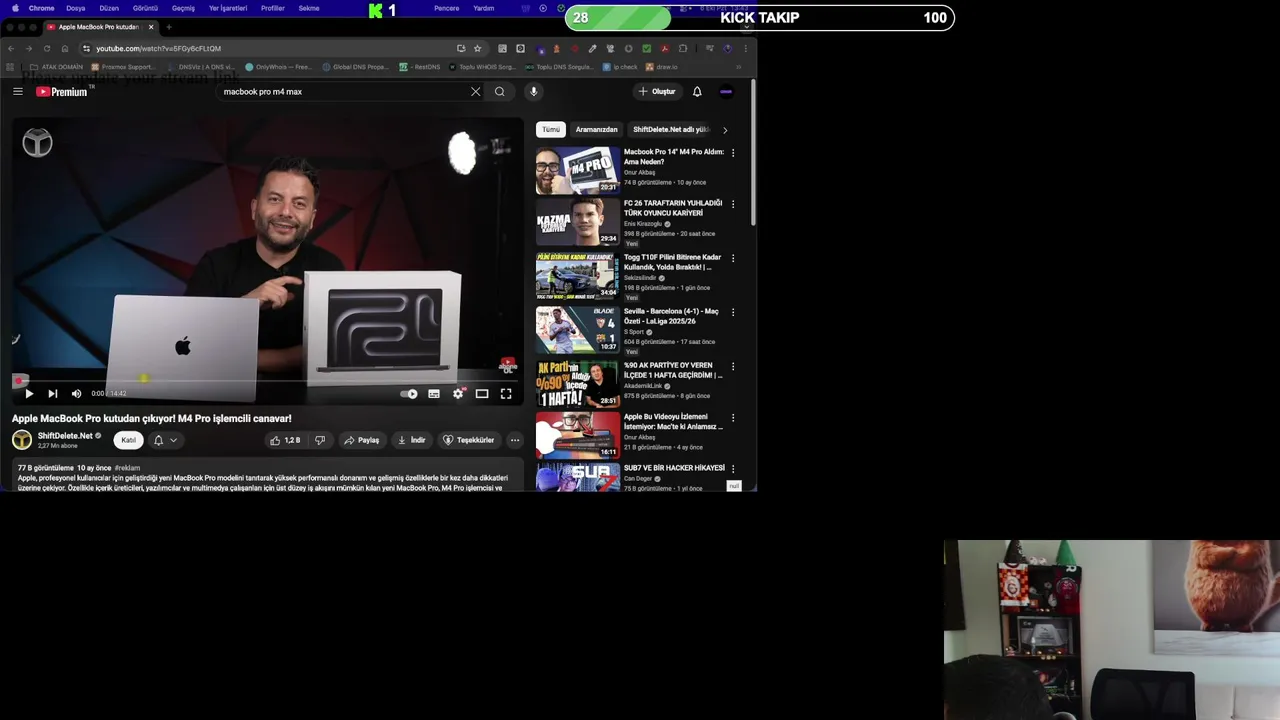Skip to the next video
The width and height of the screenshot is (1280, 720).
53,393
